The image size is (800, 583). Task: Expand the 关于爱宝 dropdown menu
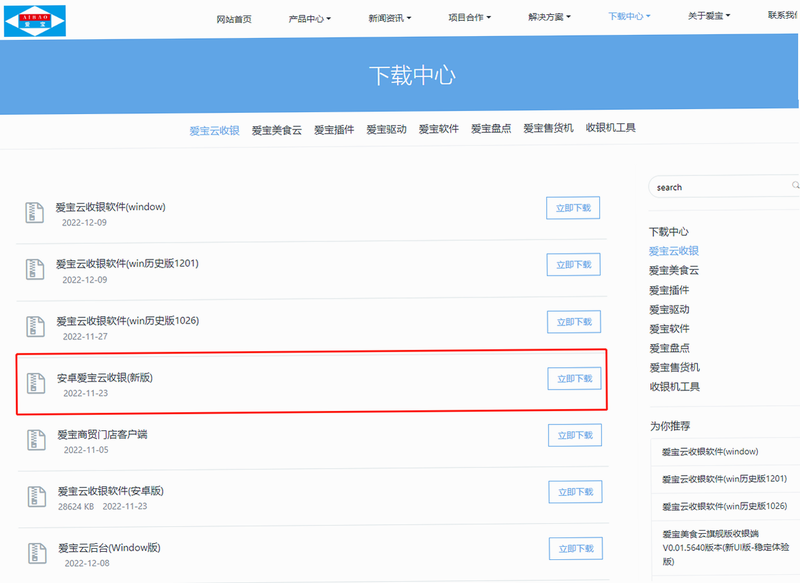(709, 16)
